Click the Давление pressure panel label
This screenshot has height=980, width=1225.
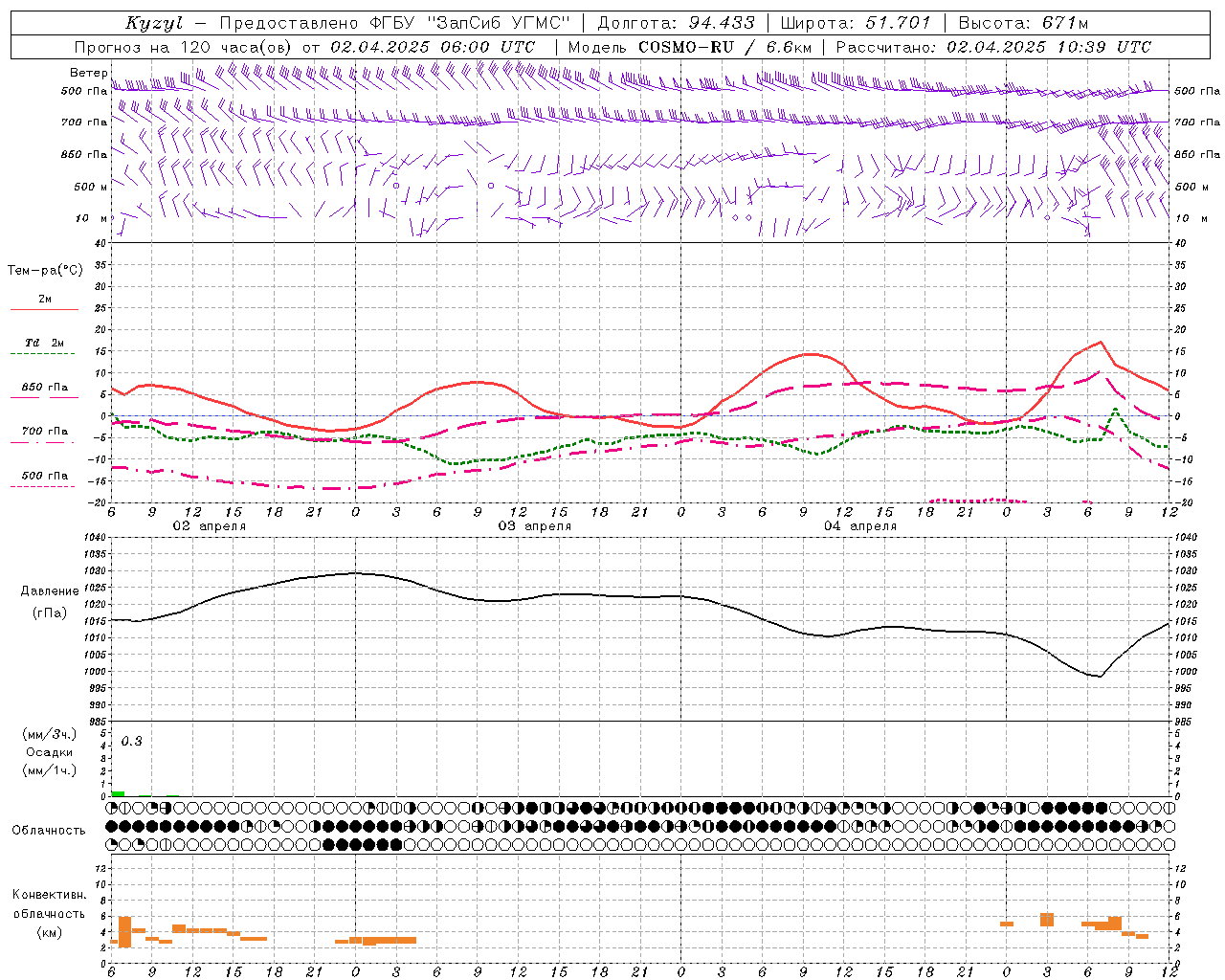point(50,591)
